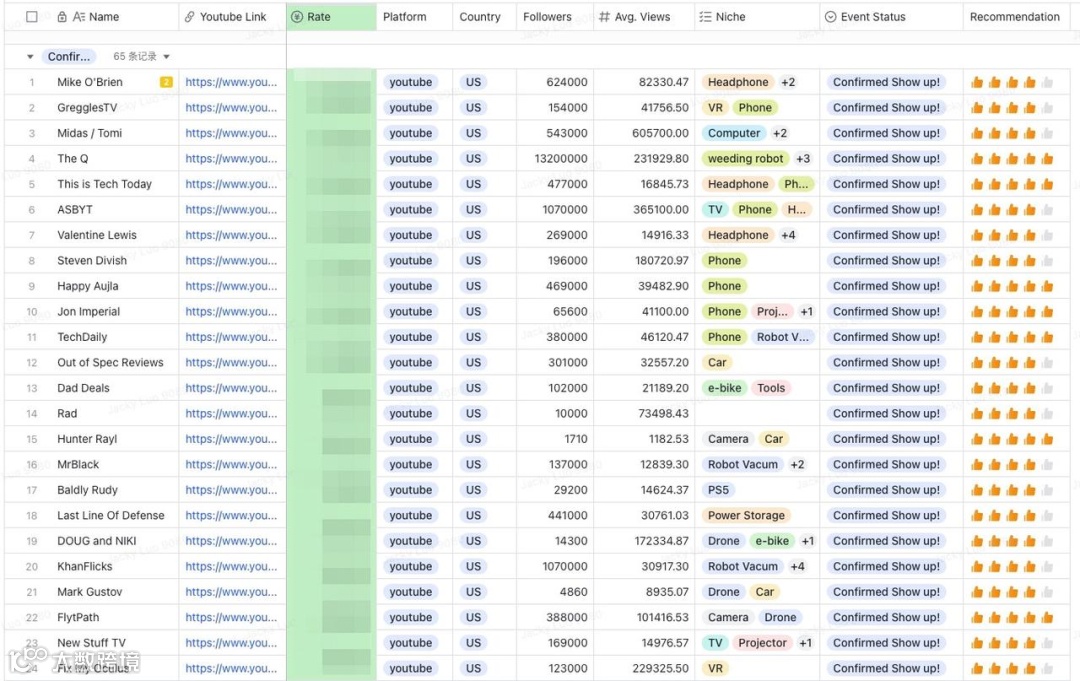This screenshot has width=1080, height=681.
Task: Select the name cell DOUG and NIKI
Action: pyautogui.click(x=96, y=541)
